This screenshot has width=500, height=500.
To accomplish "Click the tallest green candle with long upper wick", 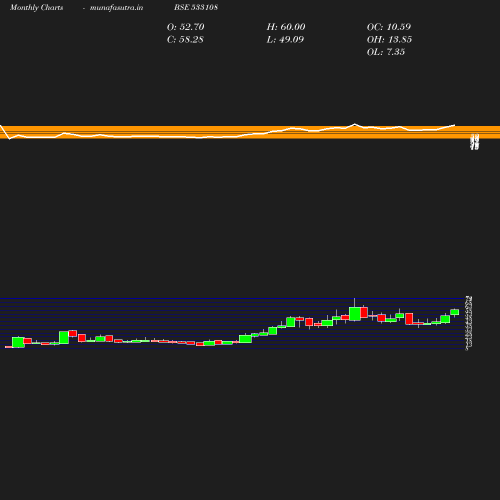I will pos(355,314).
